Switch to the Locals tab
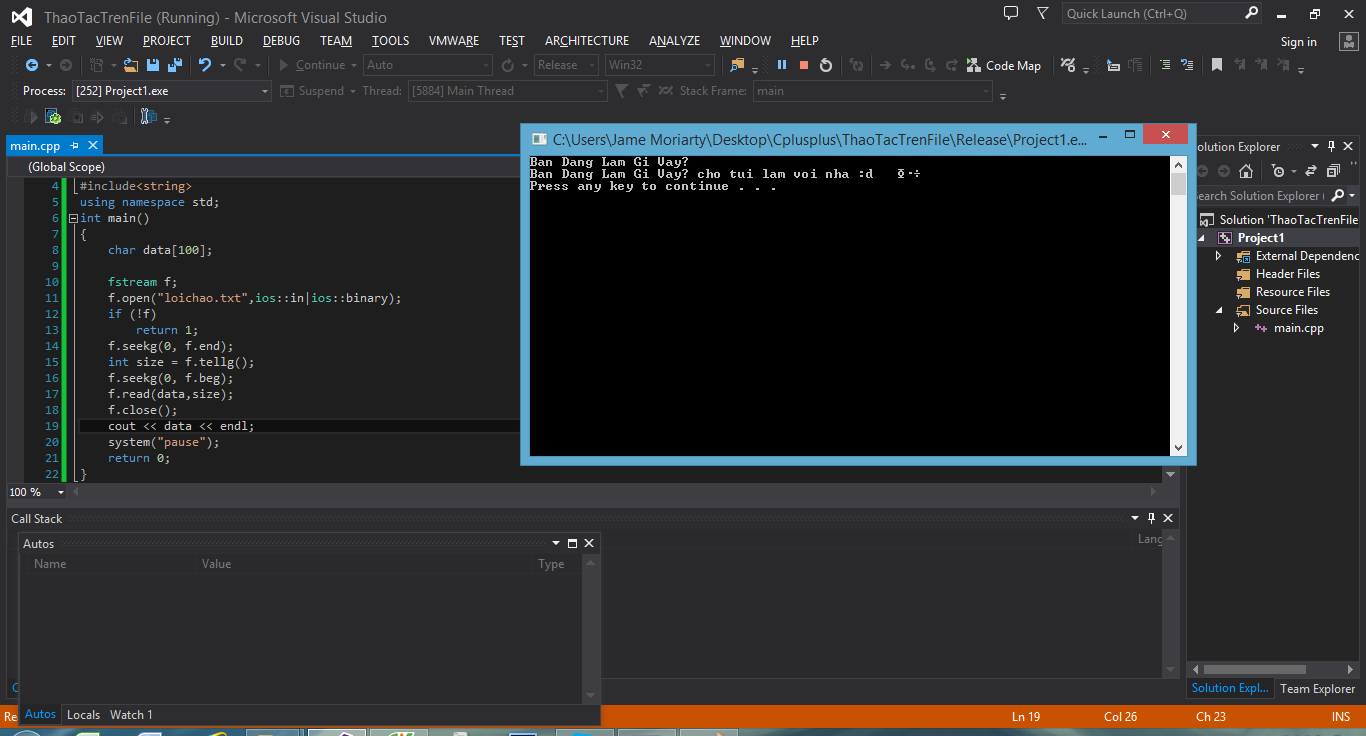Screen dimensions: 1366x736 [x=83, y=714]
